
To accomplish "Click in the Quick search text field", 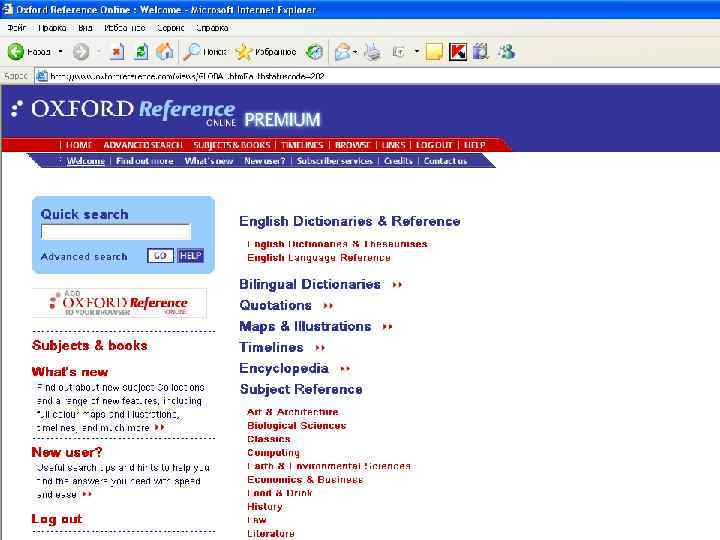I will (x=116, y=232).
